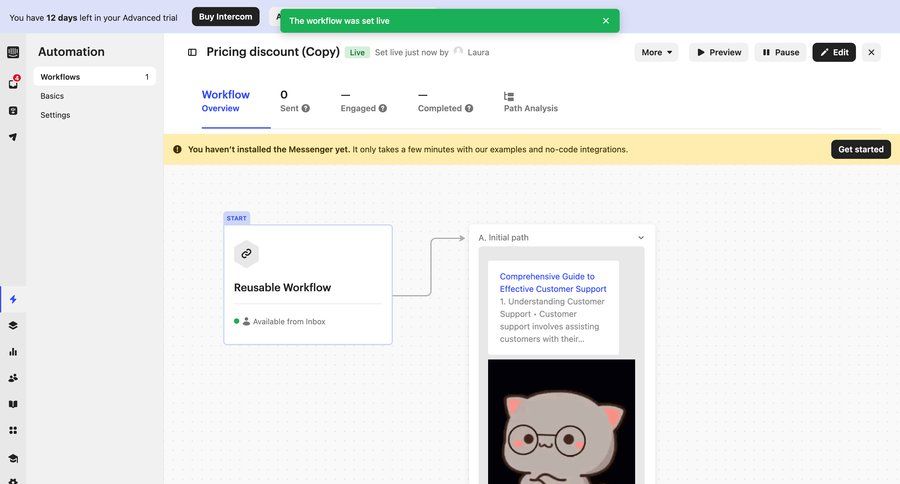Switch to Path Analysis tab
The height and width of the screenshot is (484, 900).
click(x=531, y=102)
